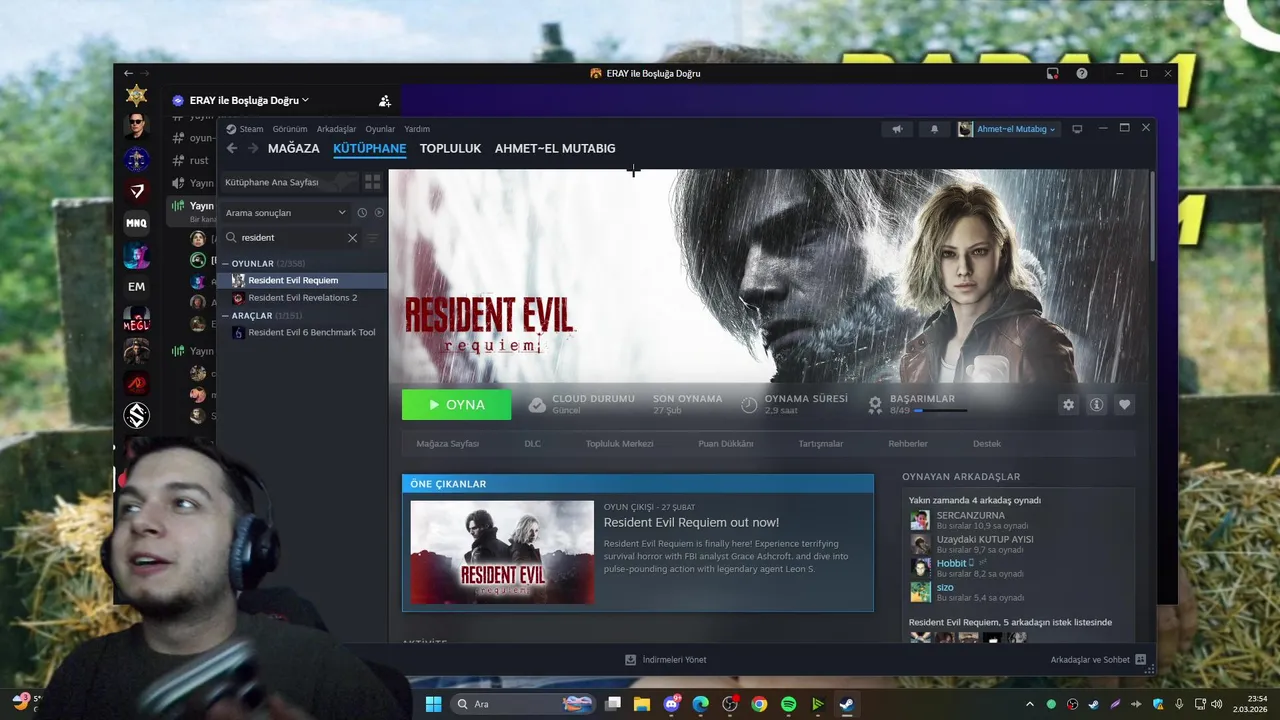Select the sheriff star Discord server
This screenshot has width=1280, height=720.
[137, 96]
